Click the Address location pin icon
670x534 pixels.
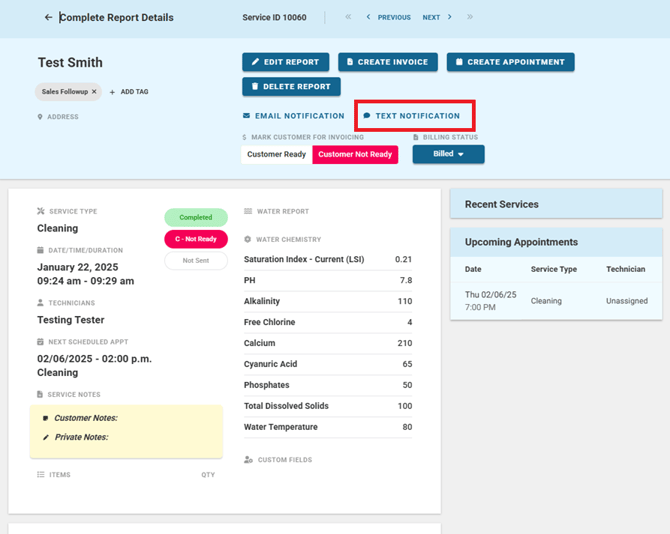41,117
